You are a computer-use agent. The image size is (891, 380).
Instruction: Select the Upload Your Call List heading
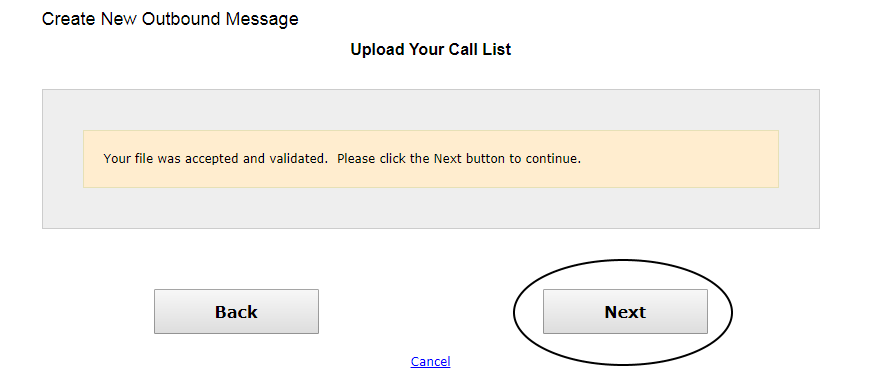click(x=431, y=49)
